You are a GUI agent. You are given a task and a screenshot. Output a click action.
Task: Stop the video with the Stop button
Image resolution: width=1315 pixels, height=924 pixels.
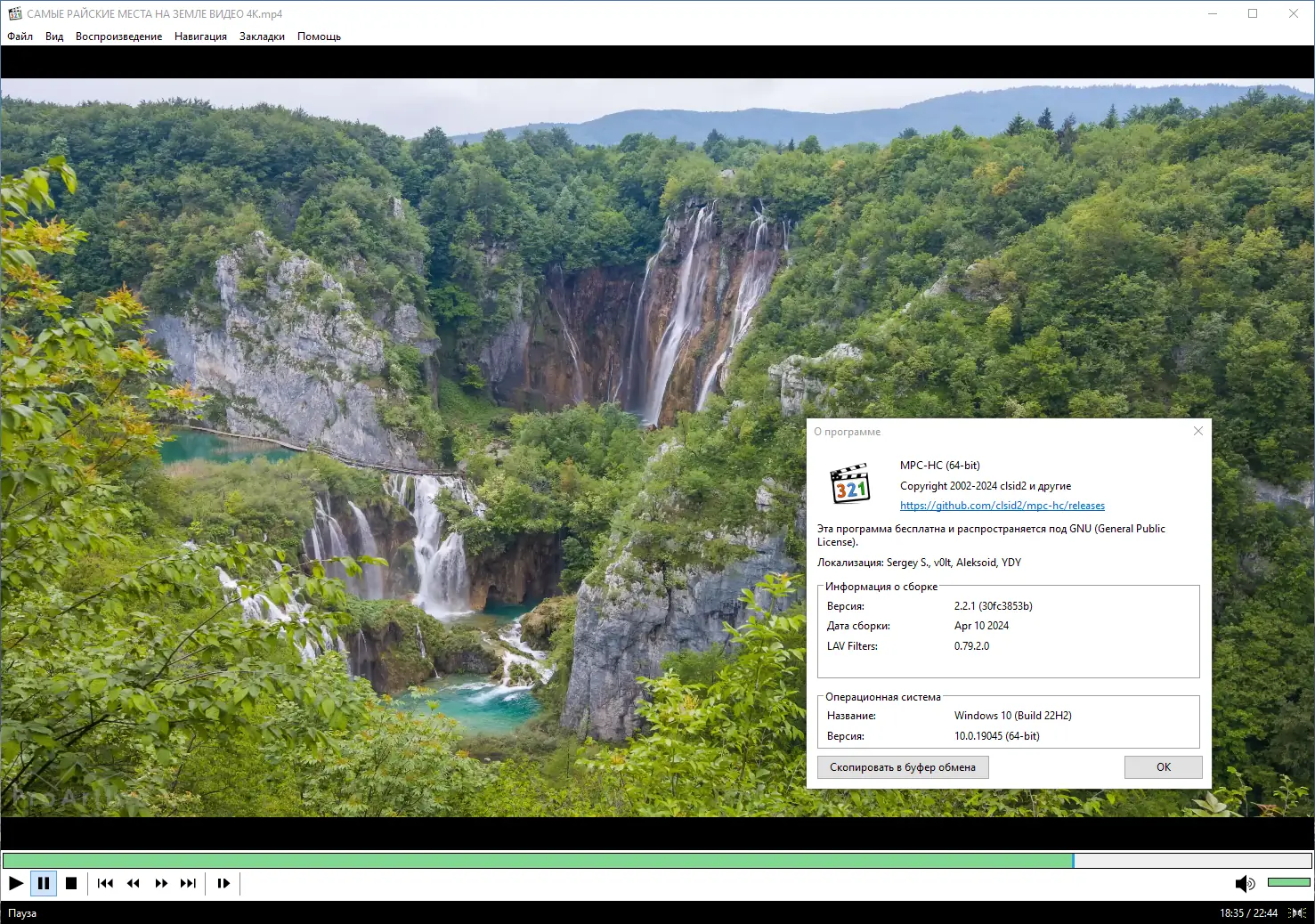coord(71,883)
